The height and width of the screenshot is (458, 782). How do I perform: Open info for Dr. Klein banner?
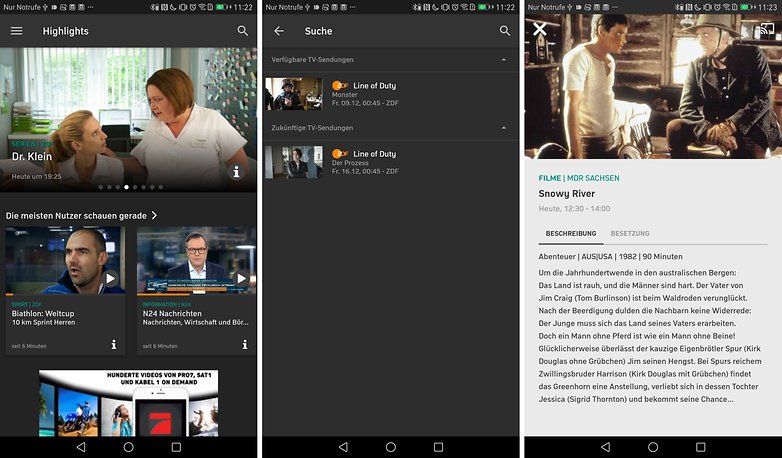(236, 172)
